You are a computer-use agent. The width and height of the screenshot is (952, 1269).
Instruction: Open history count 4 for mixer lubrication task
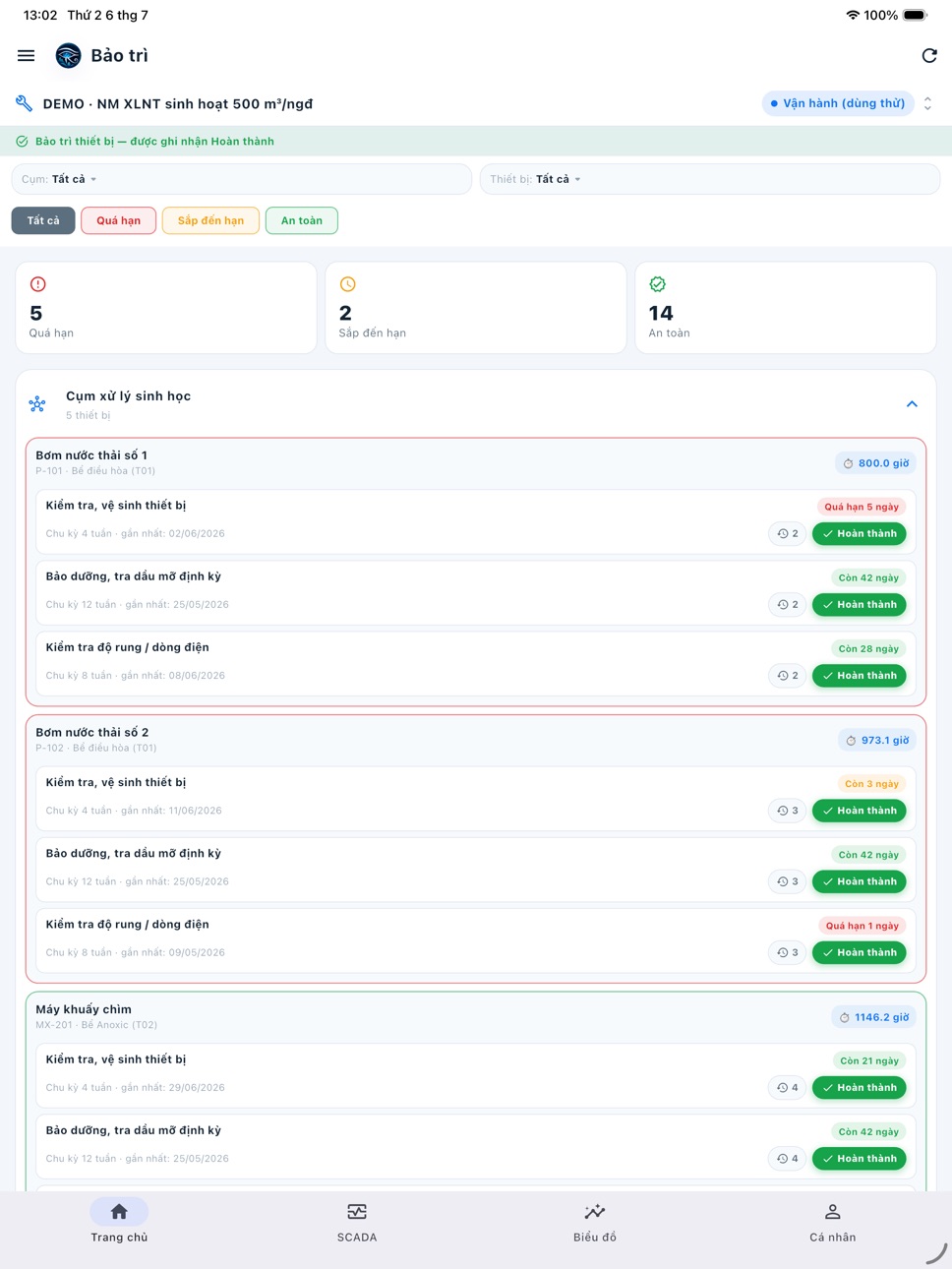[x=788, y=1159]
